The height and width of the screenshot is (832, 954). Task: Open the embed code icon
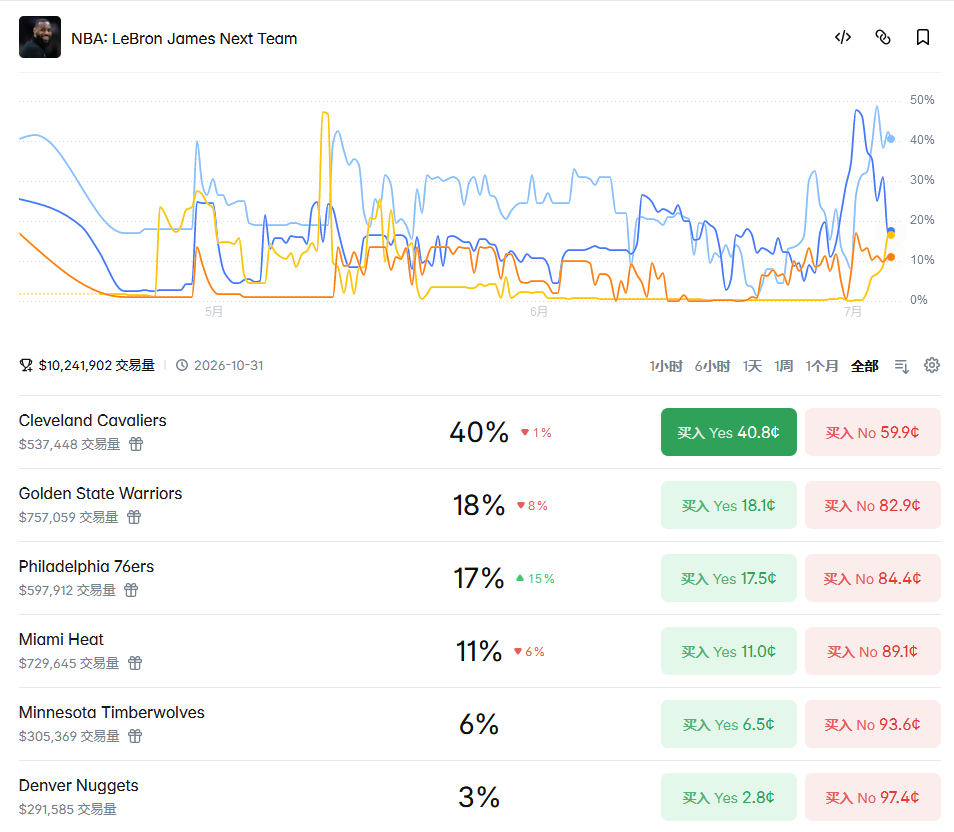pyautogui.click(x=843, y=38)
